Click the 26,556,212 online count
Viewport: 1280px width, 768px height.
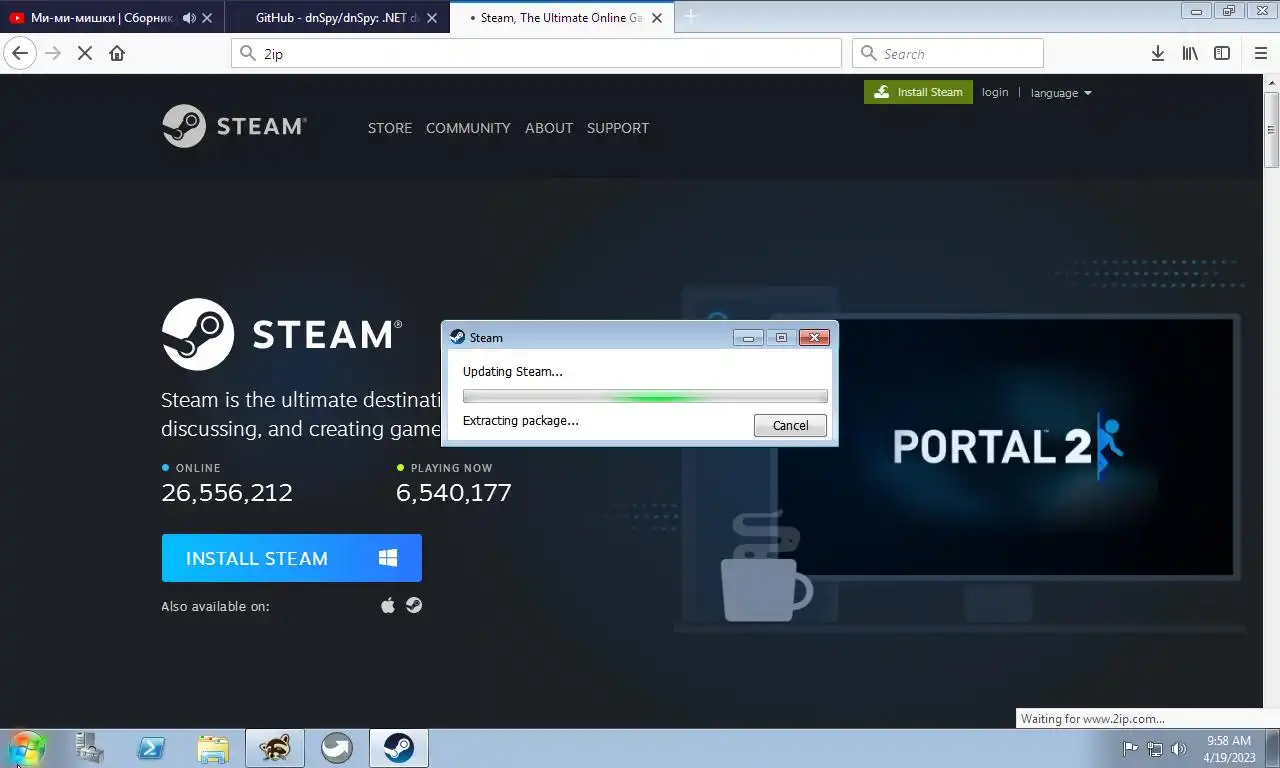click(x=227, y=493)
